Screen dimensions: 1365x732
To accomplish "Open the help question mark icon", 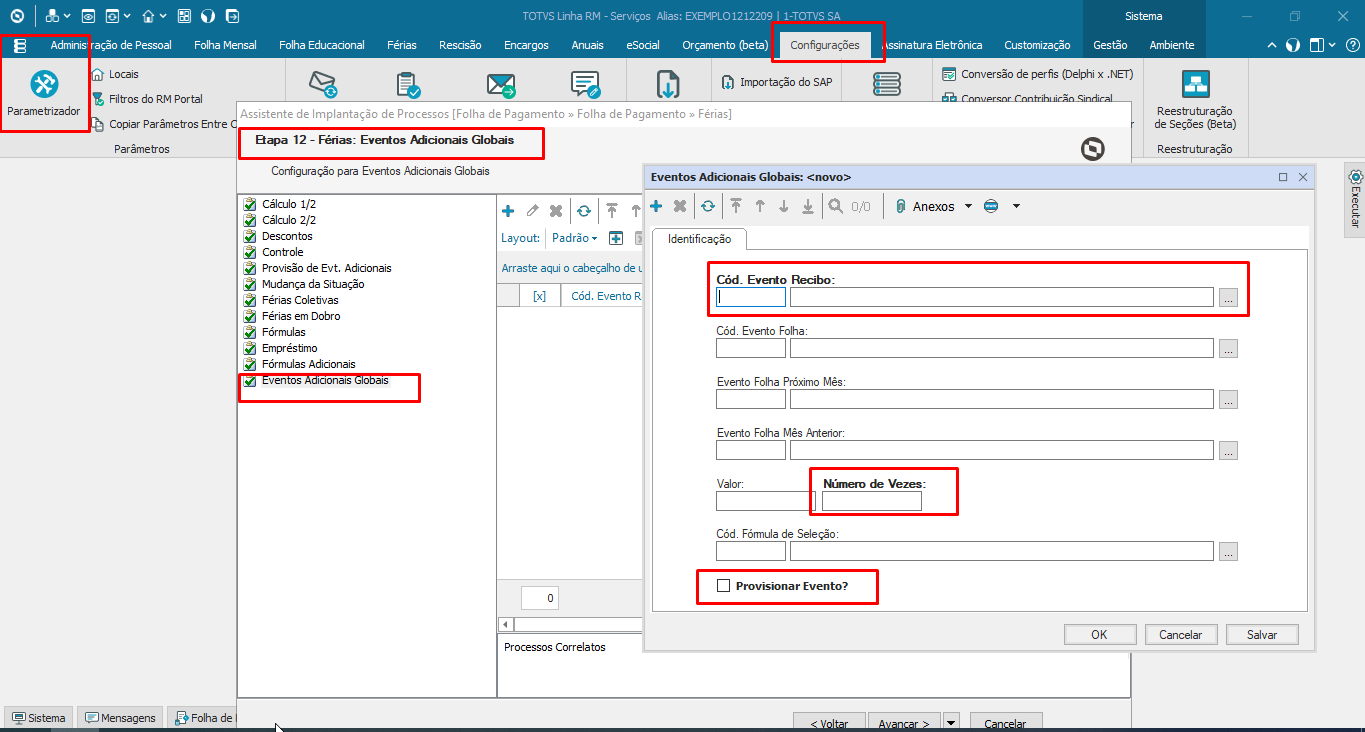I will click(x=1351, y=45).
